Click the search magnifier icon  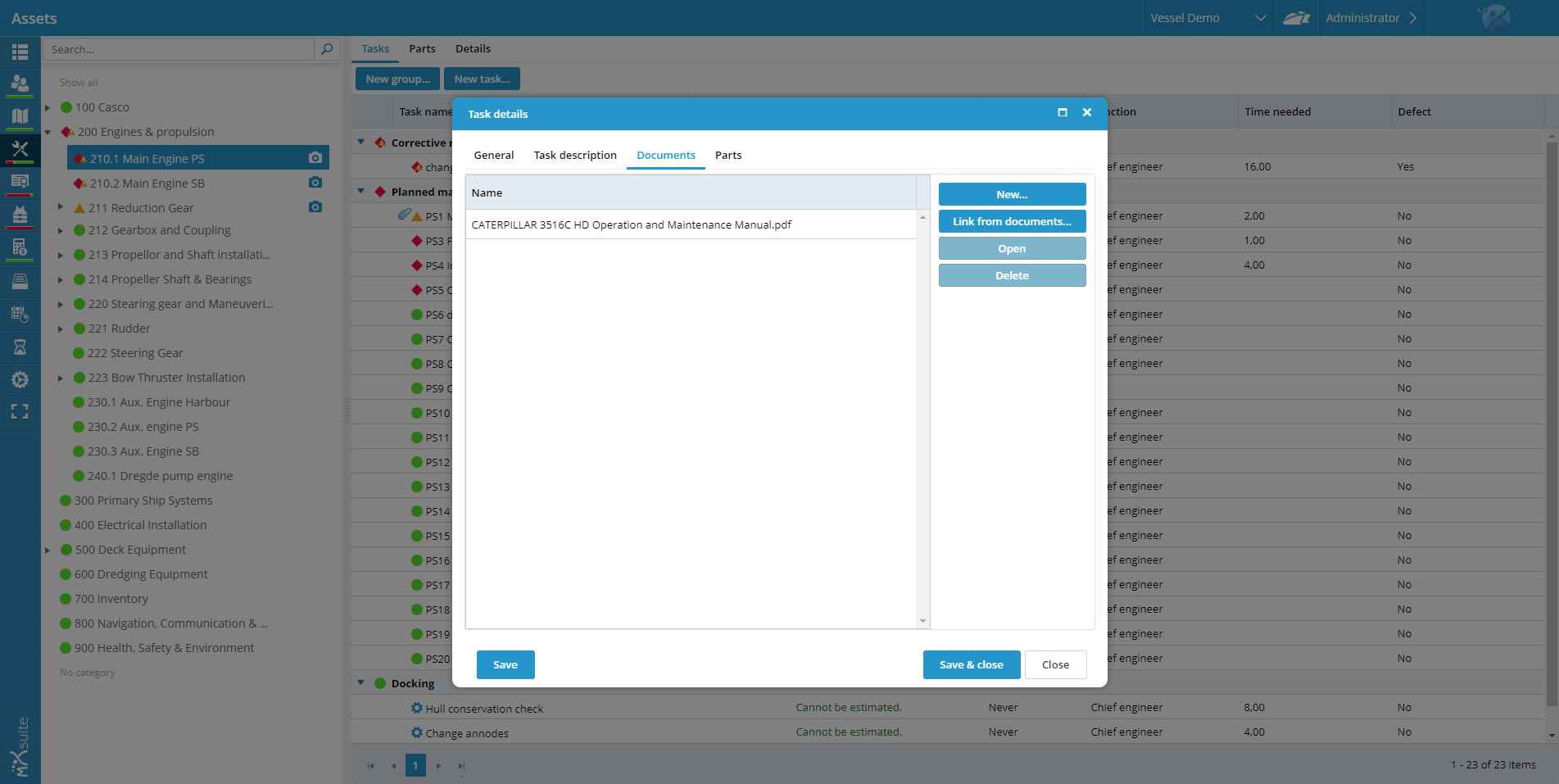327,49
